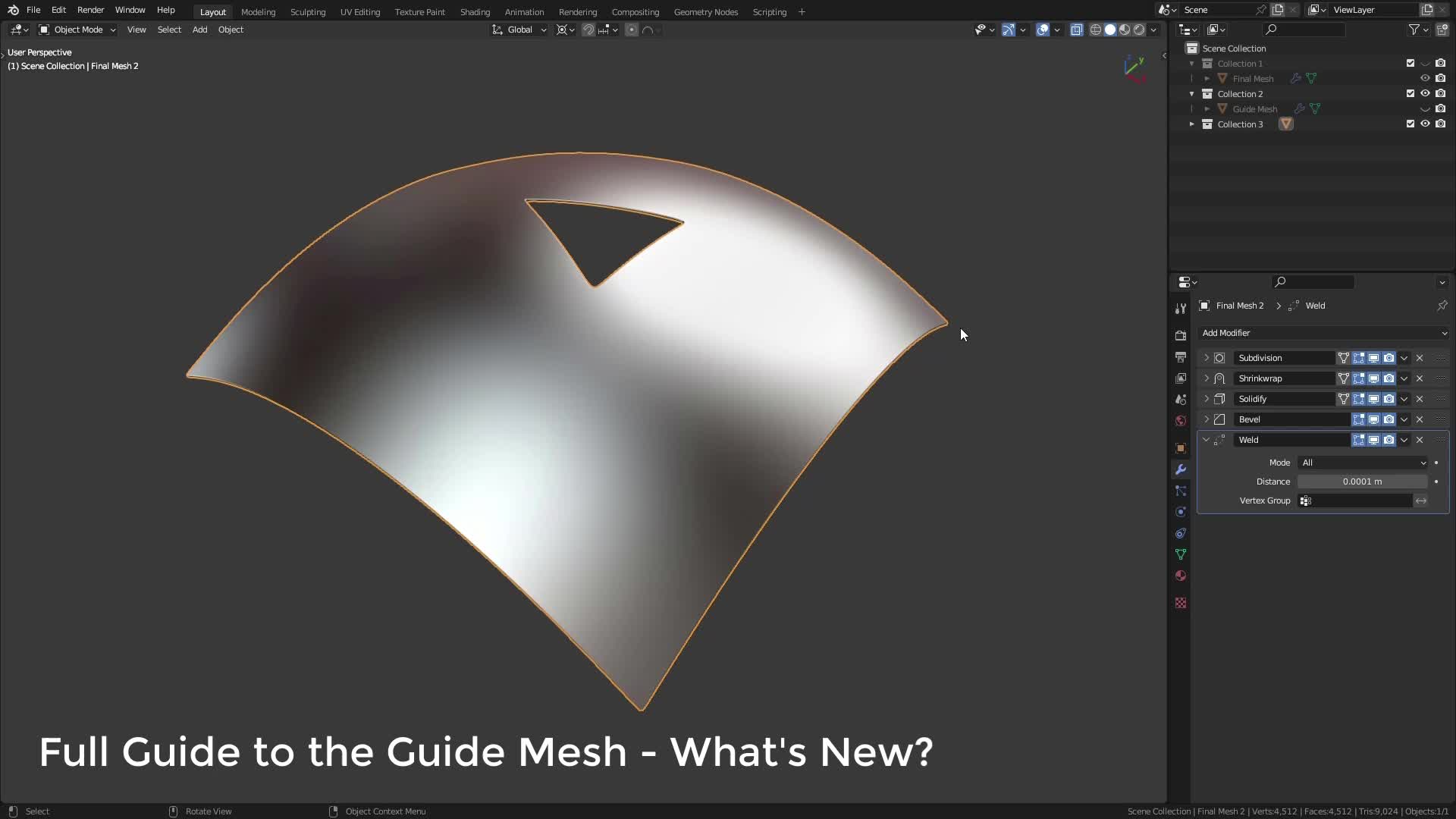Pin scene to workspace

point(1260,10)
